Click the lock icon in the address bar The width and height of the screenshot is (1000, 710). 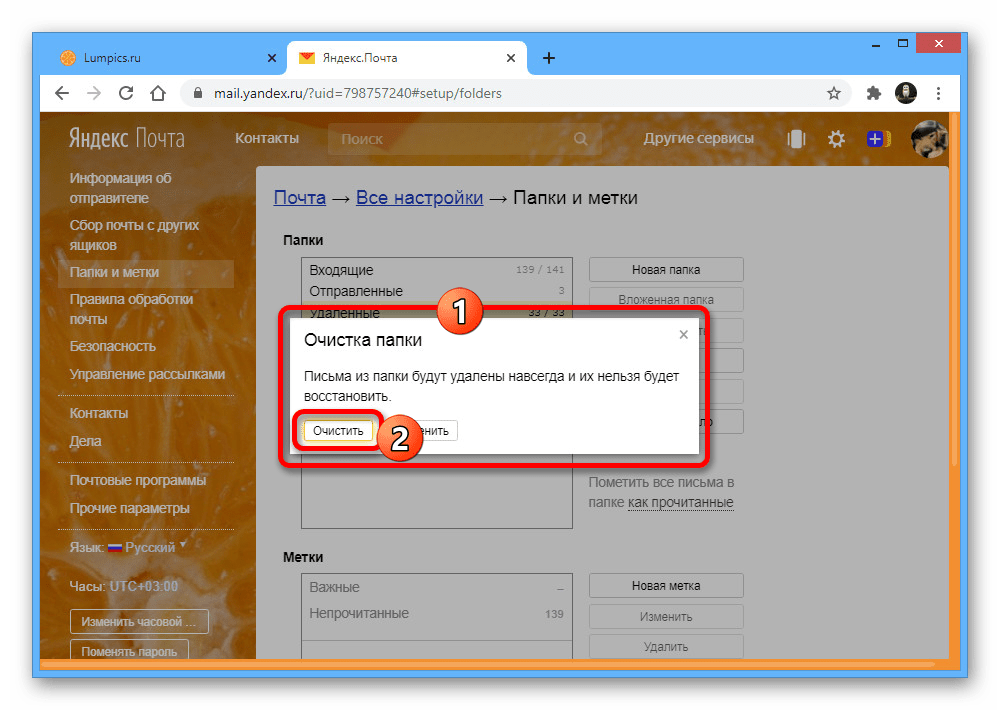coord(199,92)
